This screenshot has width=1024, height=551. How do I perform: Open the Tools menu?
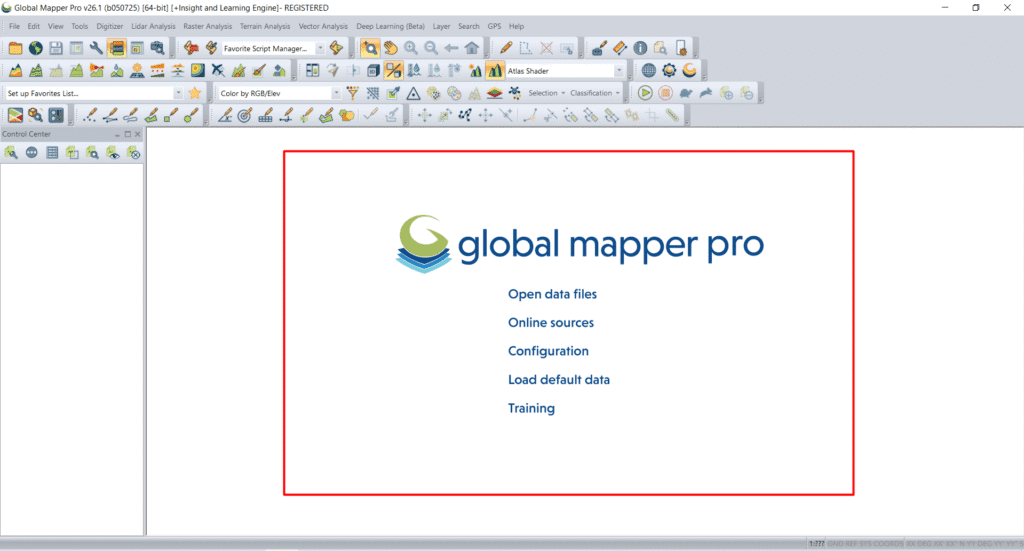[x=80, y=26]
